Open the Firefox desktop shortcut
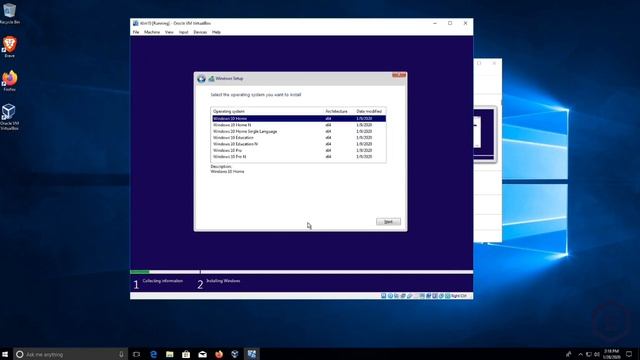This screenshot has height=360, width=640. coord(9,80)
